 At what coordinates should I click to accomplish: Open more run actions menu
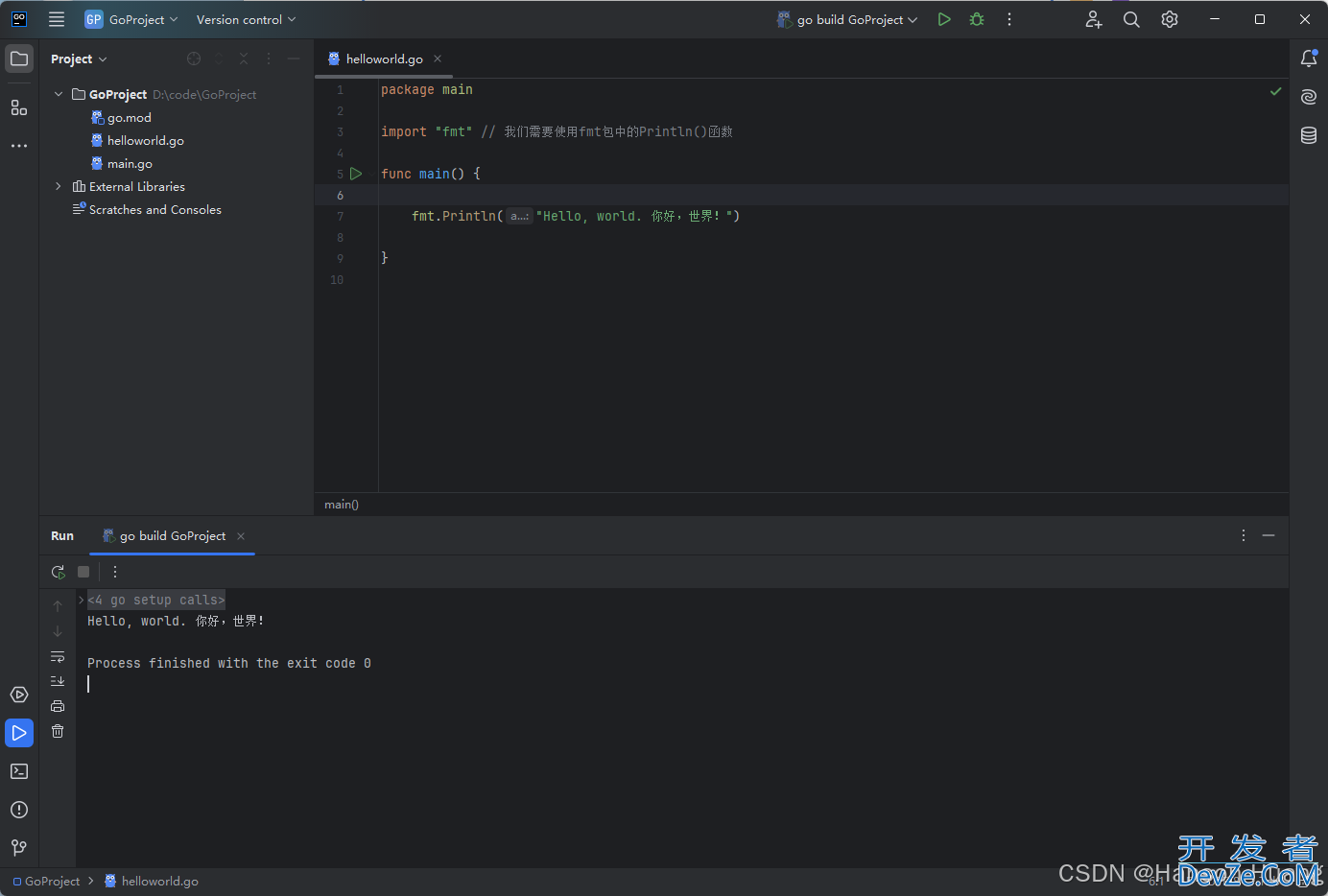[x=1009, y=19]
